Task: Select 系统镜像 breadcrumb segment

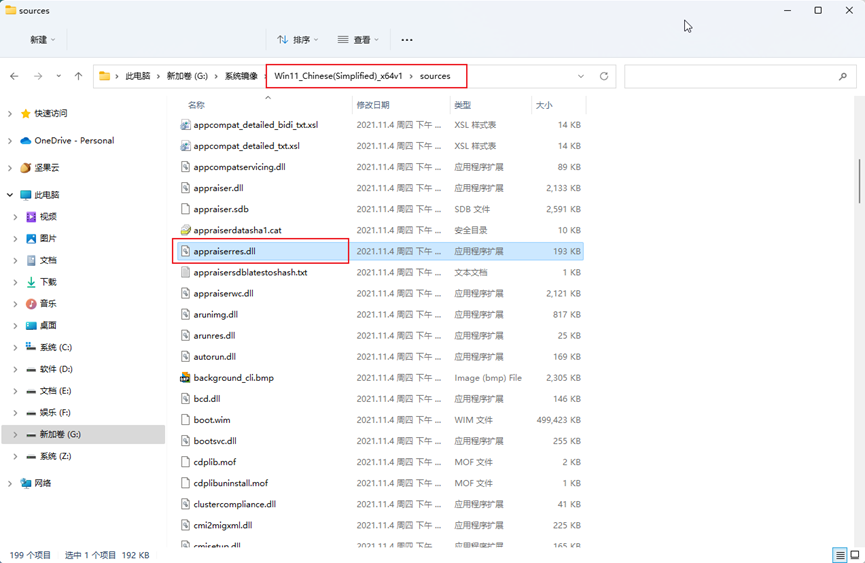Action: (241, 76)
